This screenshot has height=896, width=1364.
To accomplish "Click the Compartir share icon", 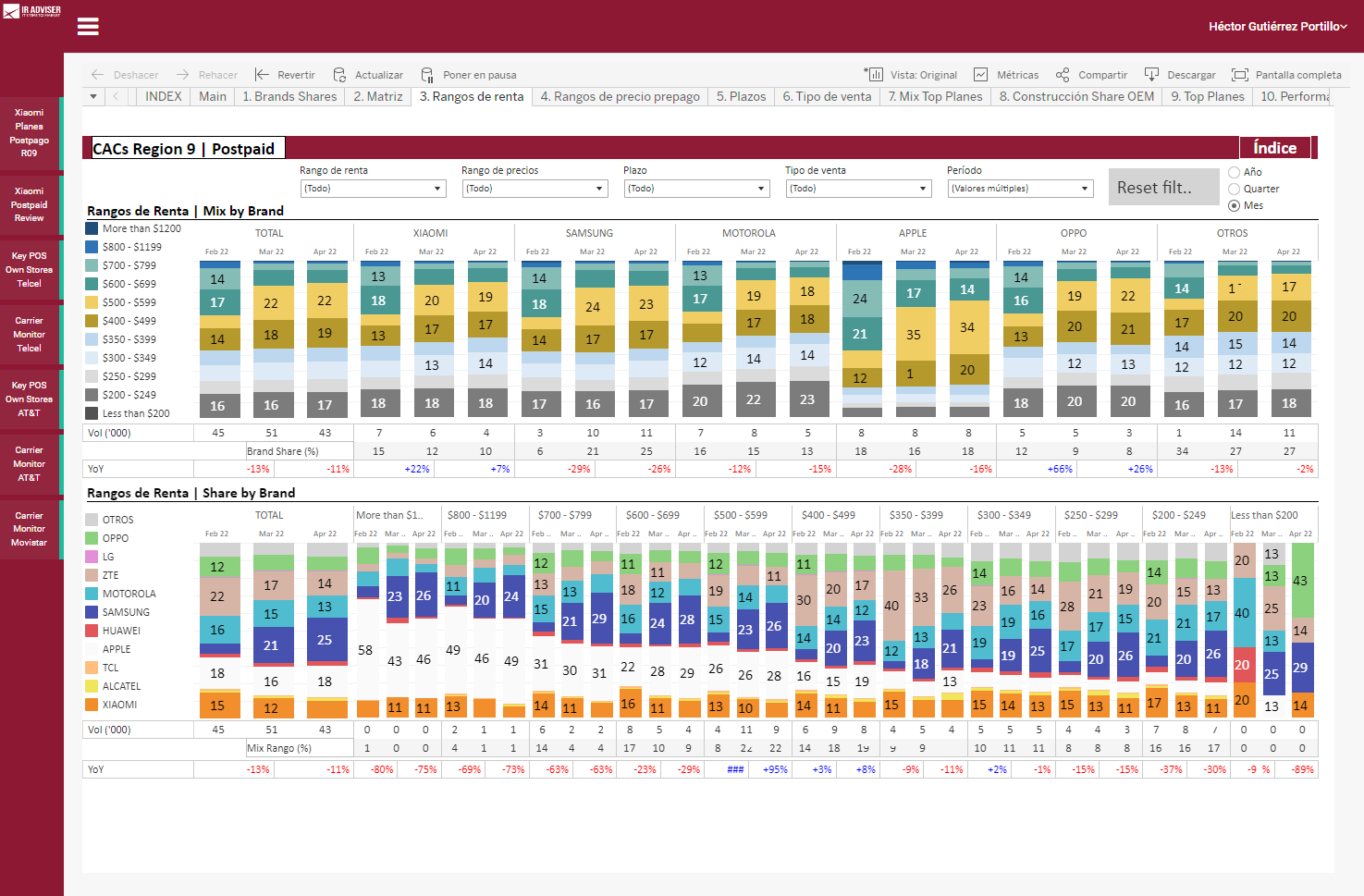I will tap(1063, 75).
